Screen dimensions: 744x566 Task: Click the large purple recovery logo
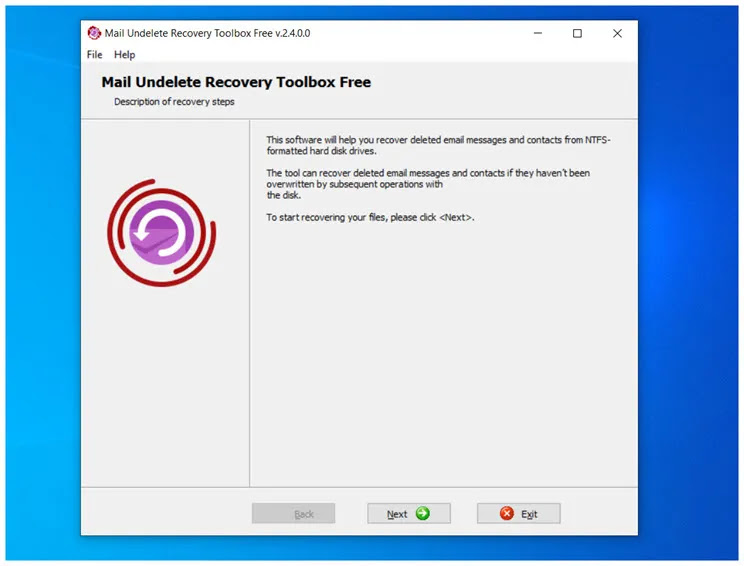click(161, 232)
